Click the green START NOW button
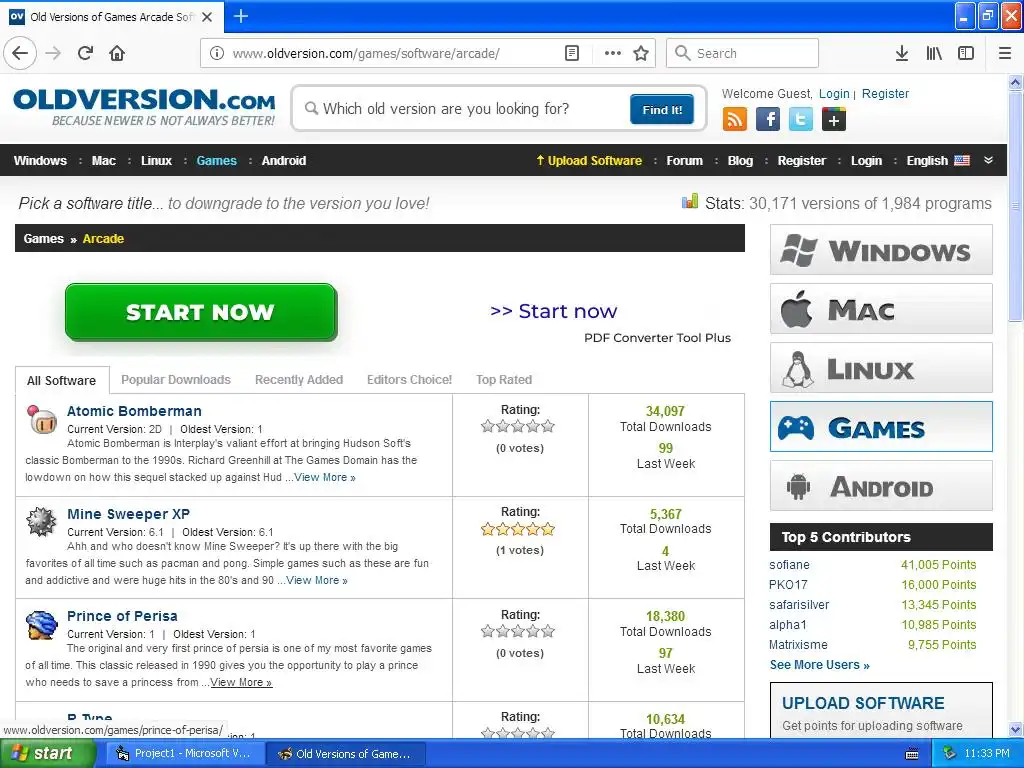Image resolution: width=1024 pixels, height=768 pixels. [200, 312]
